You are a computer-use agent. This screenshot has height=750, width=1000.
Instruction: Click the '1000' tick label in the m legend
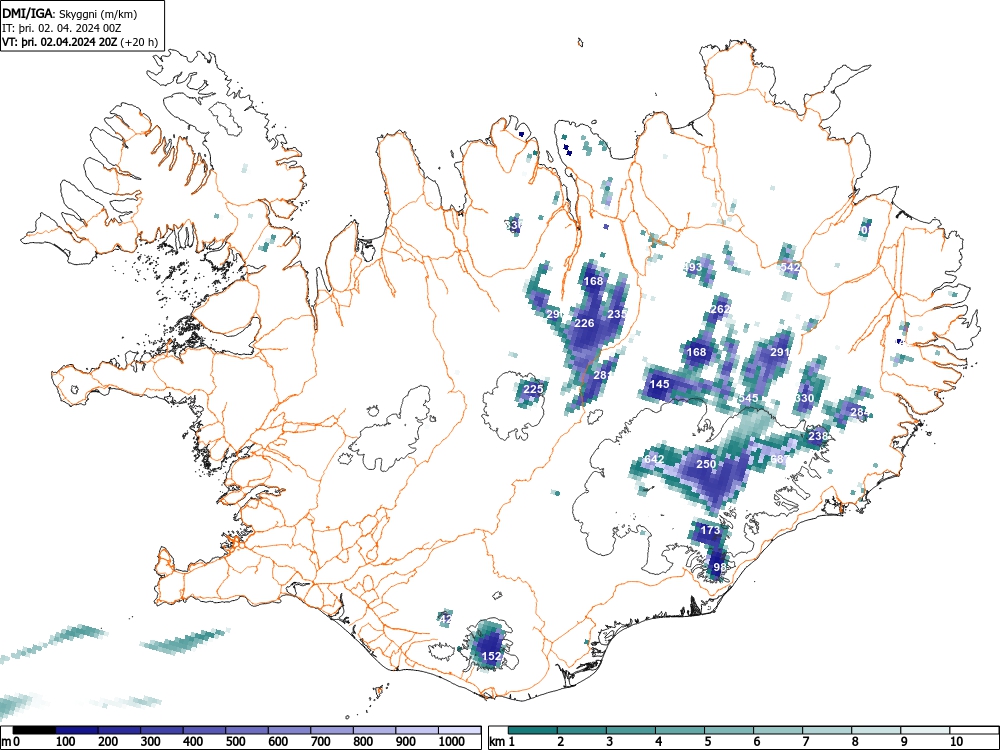pos(452,742)
